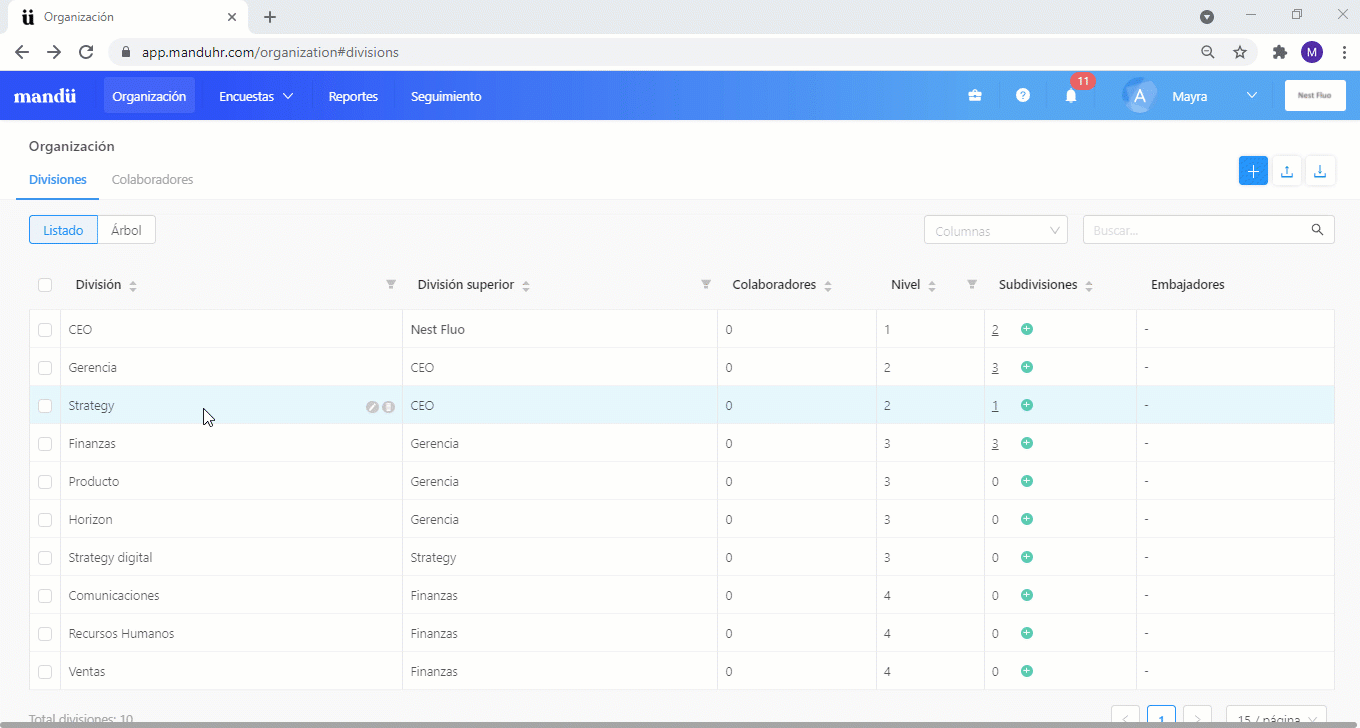1360x728 pixels.
Task: Open Strategy's 1 subdivision link
Action: pyautogui.click(x=995, y=406)
